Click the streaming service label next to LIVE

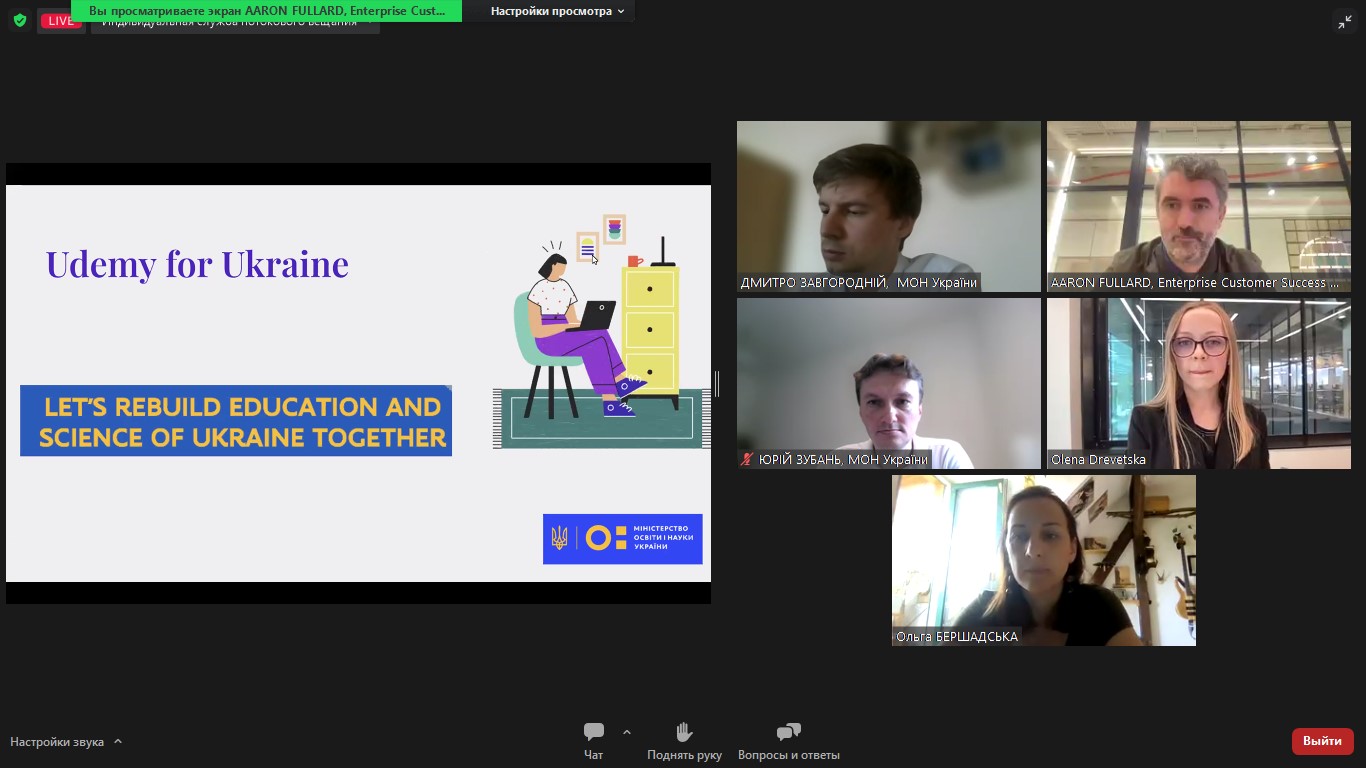click(235, 24)
